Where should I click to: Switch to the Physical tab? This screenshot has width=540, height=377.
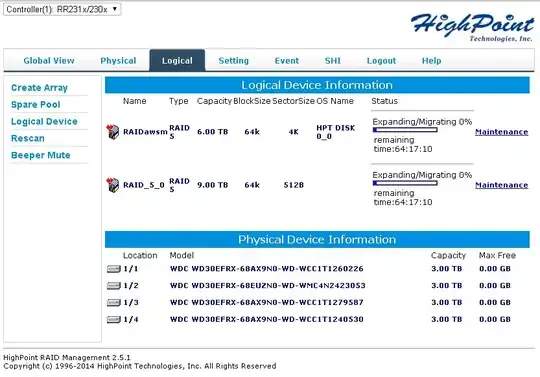(118, 61)
